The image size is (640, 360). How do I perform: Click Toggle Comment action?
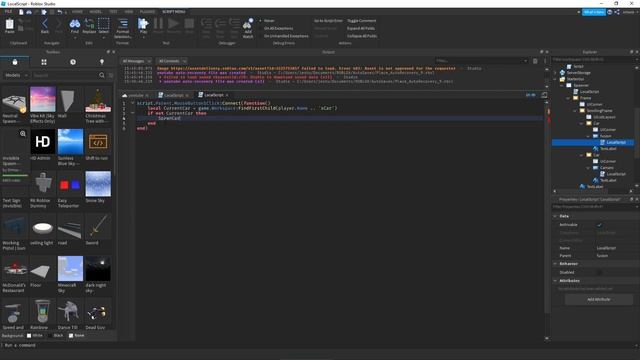(362, 20)
